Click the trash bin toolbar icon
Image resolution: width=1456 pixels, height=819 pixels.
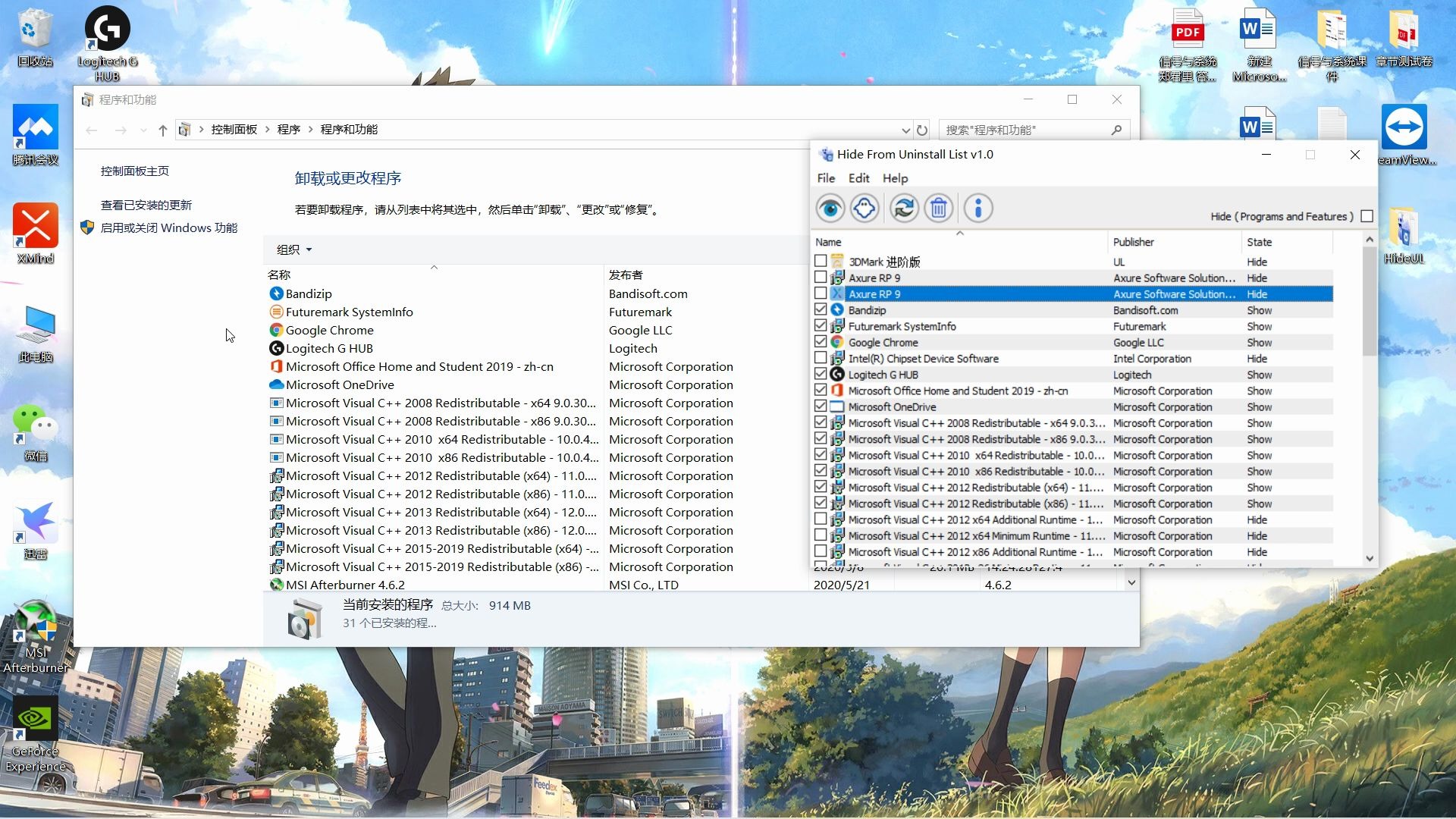click(939, 208)
